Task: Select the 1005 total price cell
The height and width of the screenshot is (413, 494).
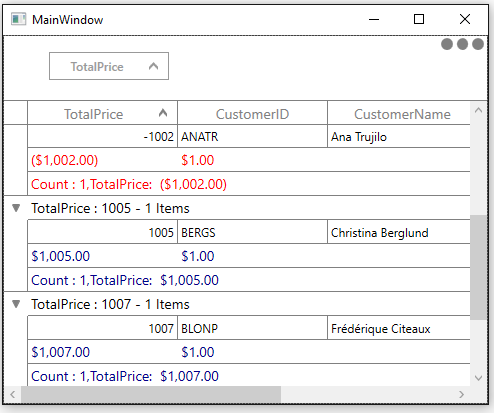Action: coord(102,232)
